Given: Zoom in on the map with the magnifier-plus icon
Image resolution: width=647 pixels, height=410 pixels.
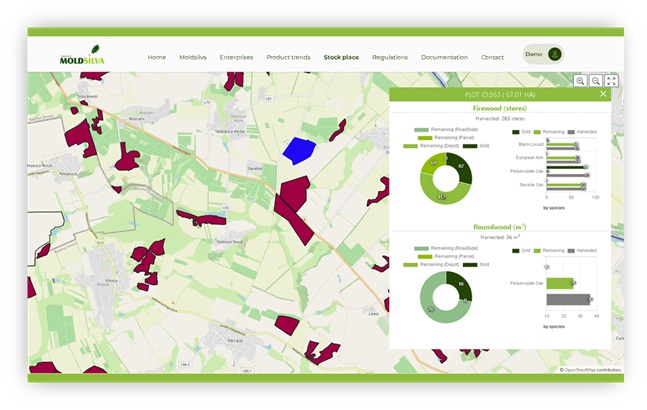Looking at the screenshot, I should 580,81.
